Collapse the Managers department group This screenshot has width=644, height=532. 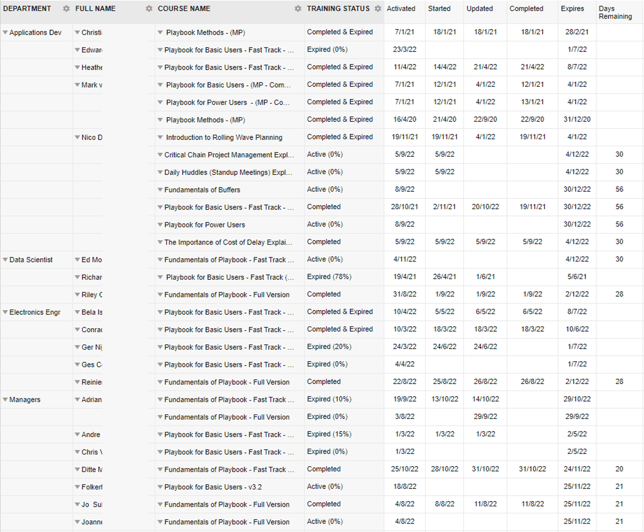[x=5, y=400]
